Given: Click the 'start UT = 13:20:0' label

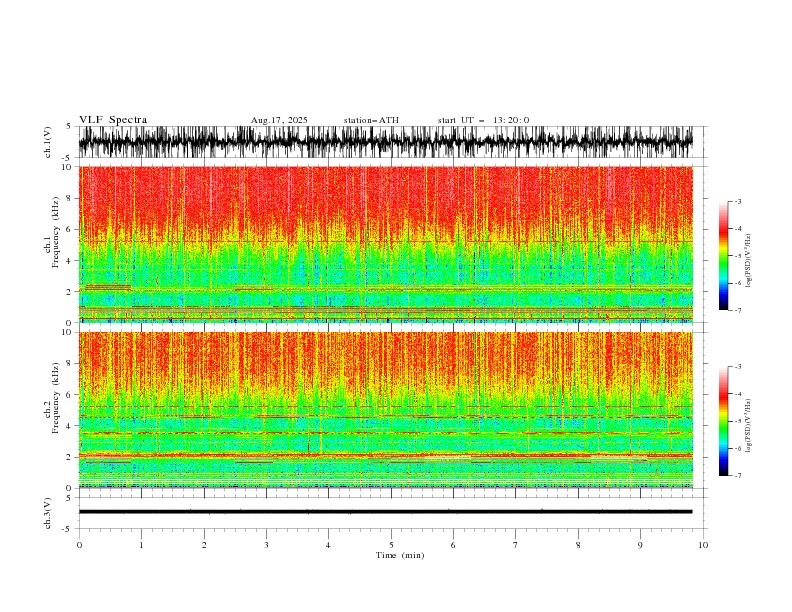Looking at the screenshot, I should (x=483, y=120).
